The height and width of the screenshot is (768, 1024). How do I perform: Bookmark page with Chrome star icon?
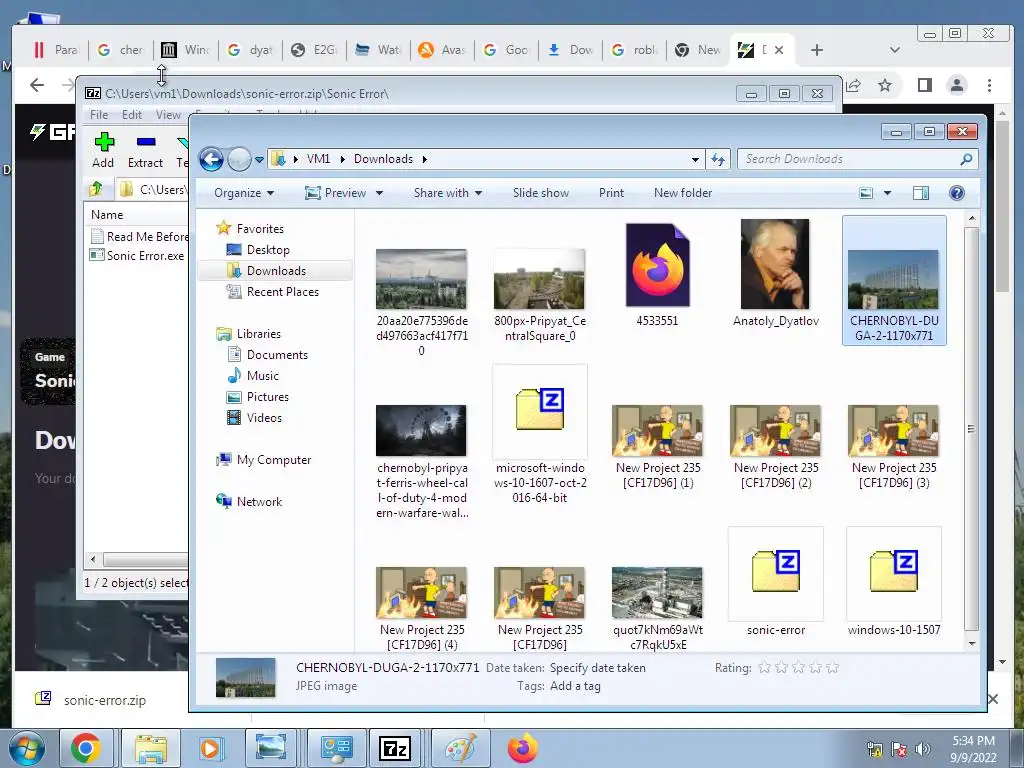point(885,85)
